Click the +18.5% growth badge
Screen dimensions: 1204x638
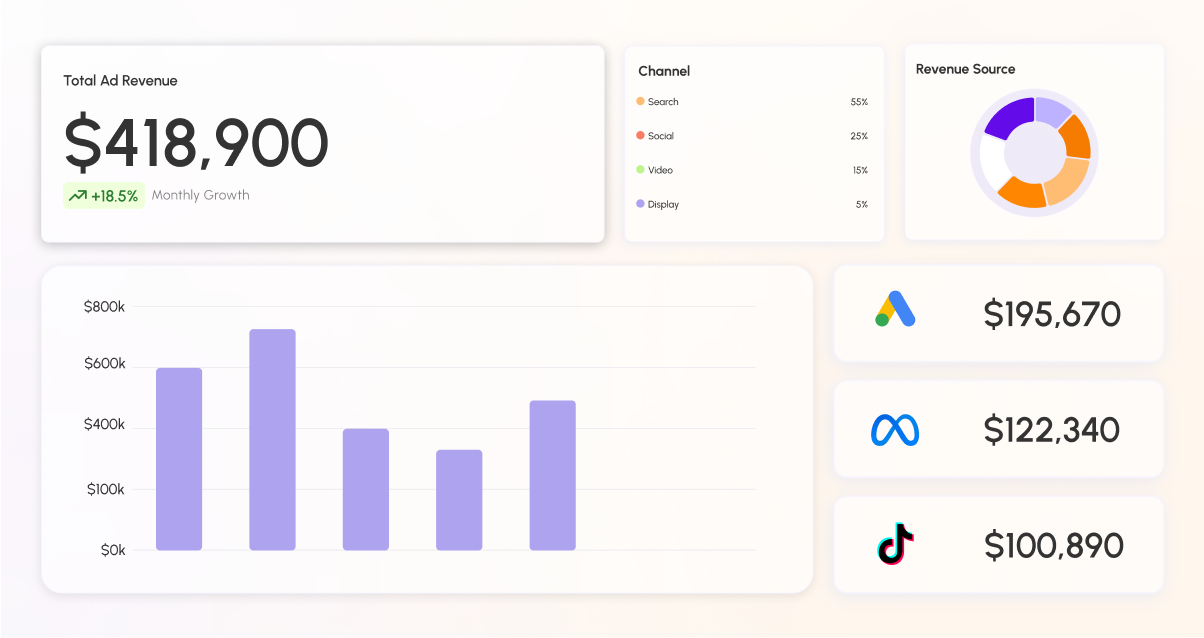click(x=104, y=196)
